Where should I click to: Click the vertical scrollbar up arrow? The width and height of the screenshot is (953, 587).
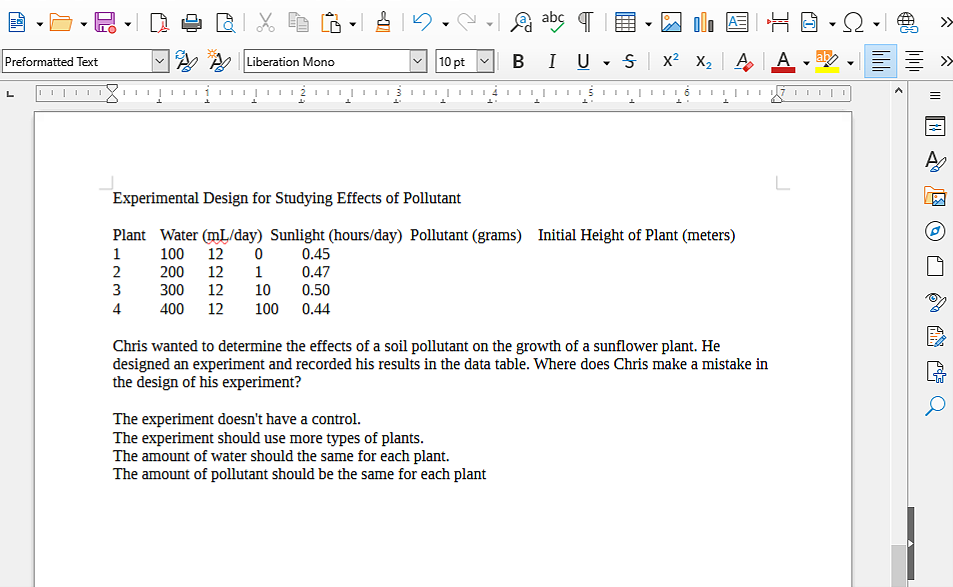(899, 91)
